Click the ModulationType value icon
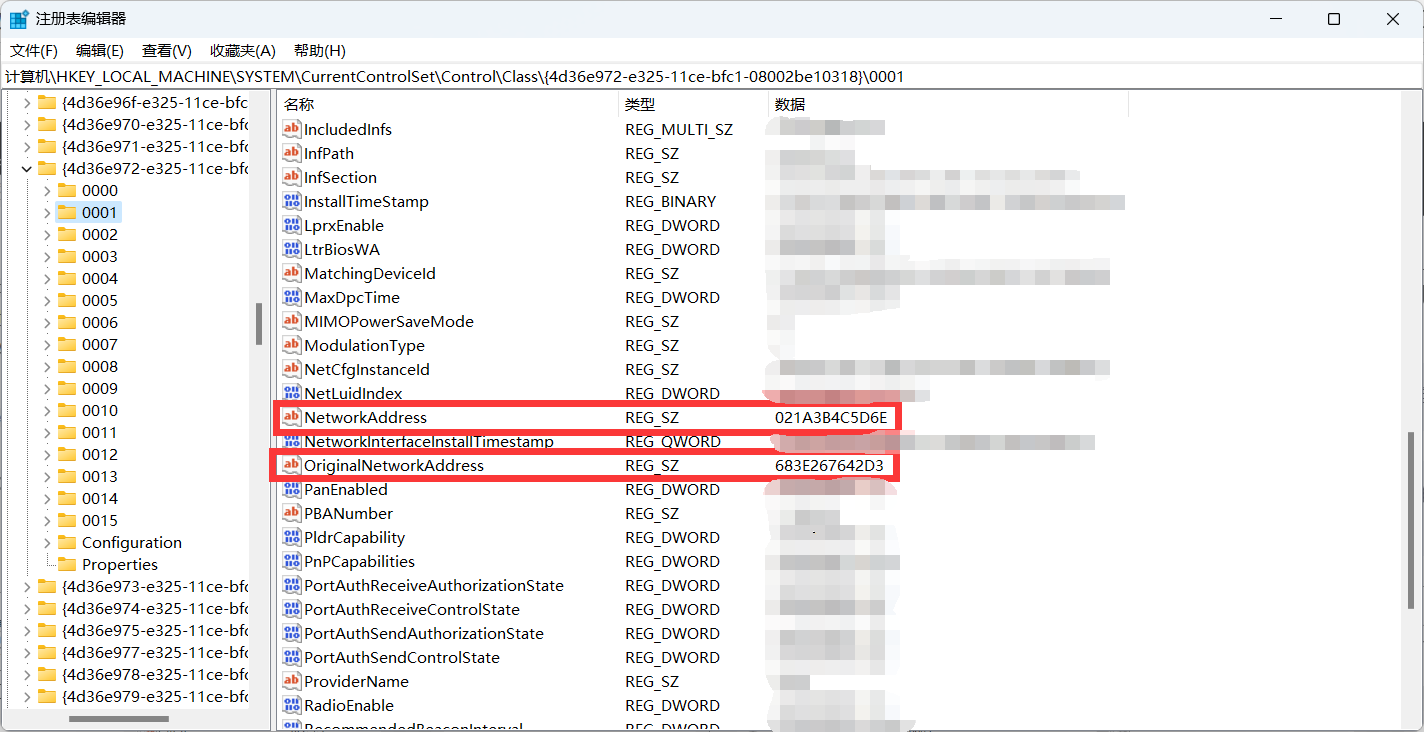The image size is (1424, 732). [291, 345]
